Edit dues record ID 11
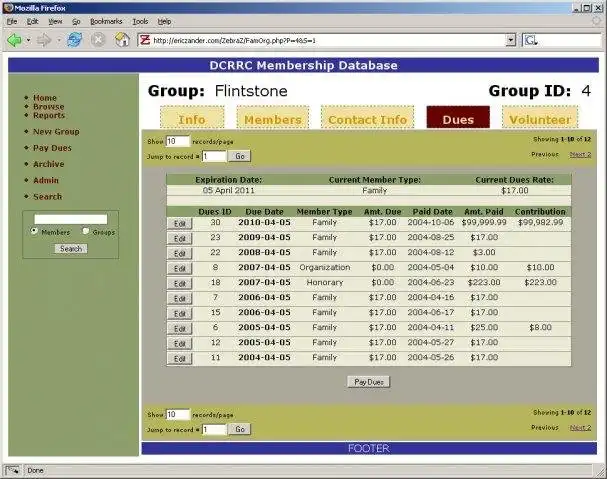The image size is (607, 479). (x=179, y=359)
